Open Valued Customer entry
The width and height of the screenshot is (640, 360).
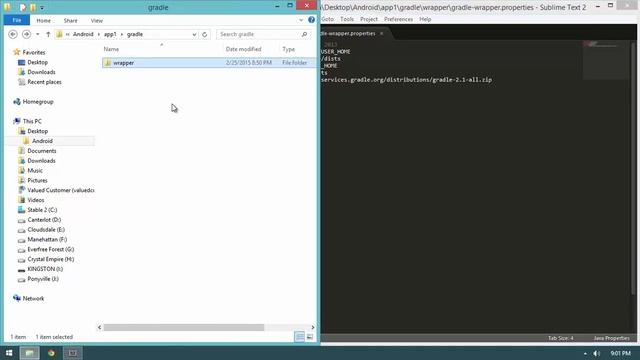[x=60, y=190]
